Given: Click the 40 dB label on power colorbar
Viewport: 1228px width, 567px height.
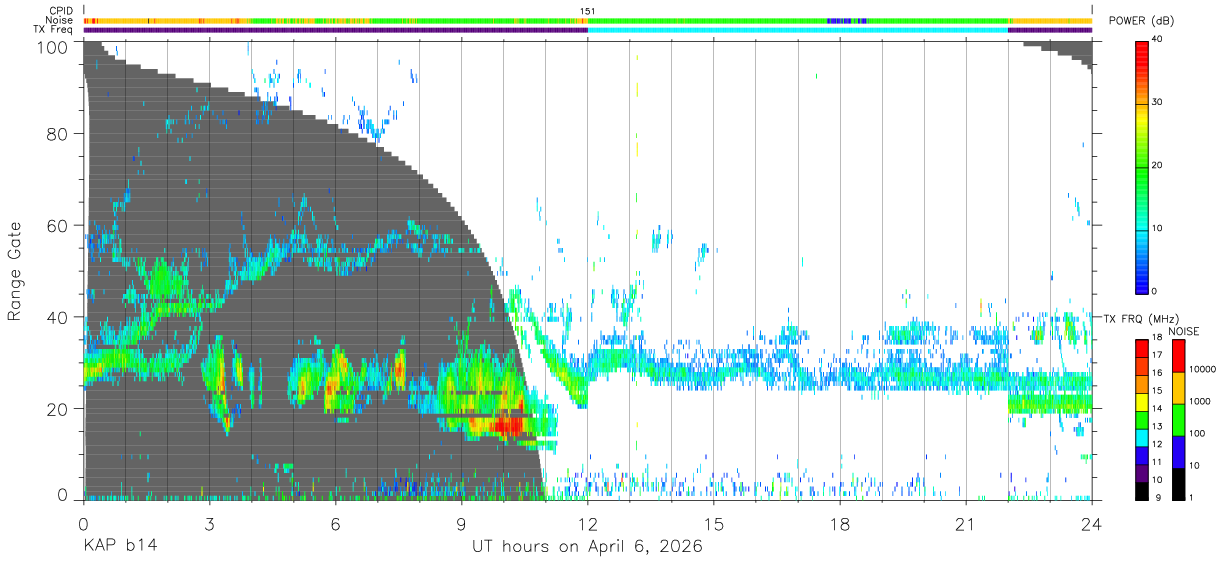Looking at the screenshot, I should point(1157,39).
